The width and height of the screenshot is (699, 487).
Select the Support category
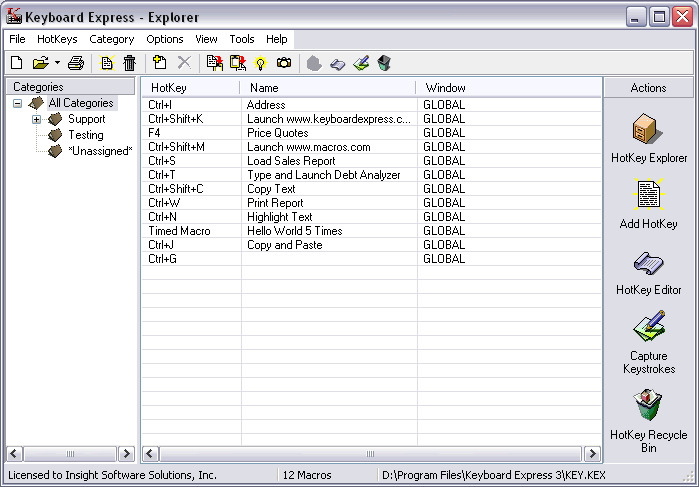[x=86, y=119]
